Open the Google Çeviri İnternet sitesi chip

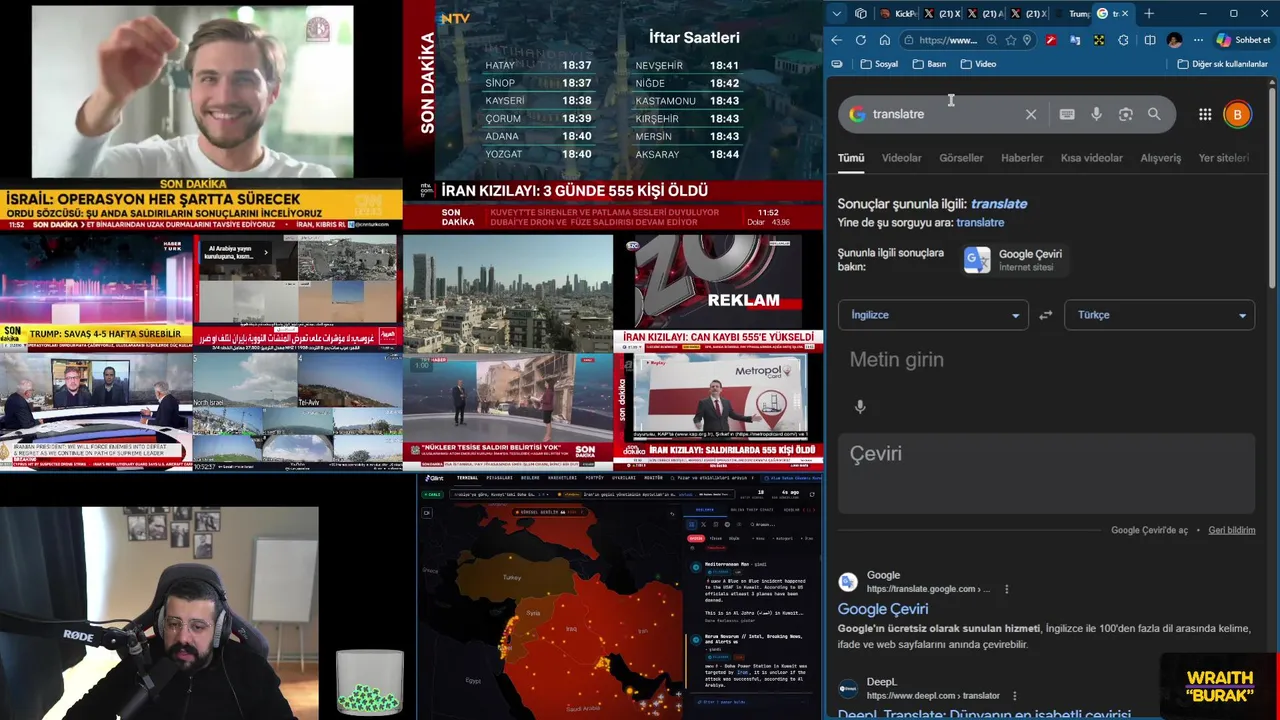[1013, 260]
